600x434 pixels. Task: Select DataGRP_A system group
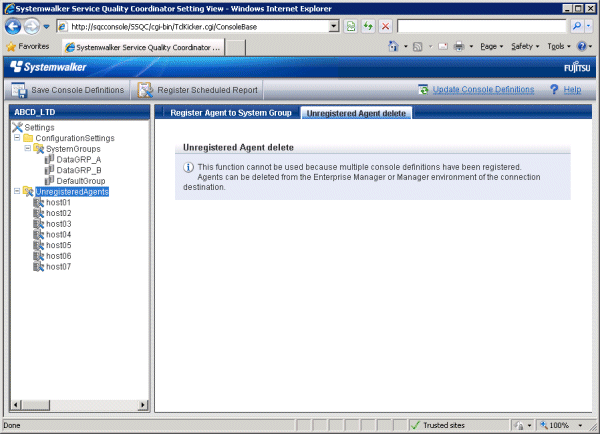click(x=78, y=160)
